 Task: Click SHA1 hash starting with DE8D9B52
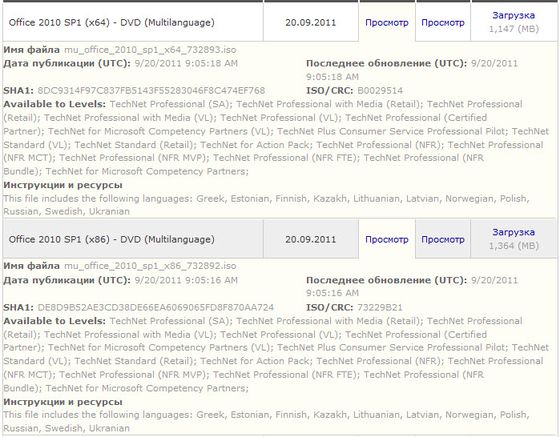pyautogui.click(x=156, y=307)
